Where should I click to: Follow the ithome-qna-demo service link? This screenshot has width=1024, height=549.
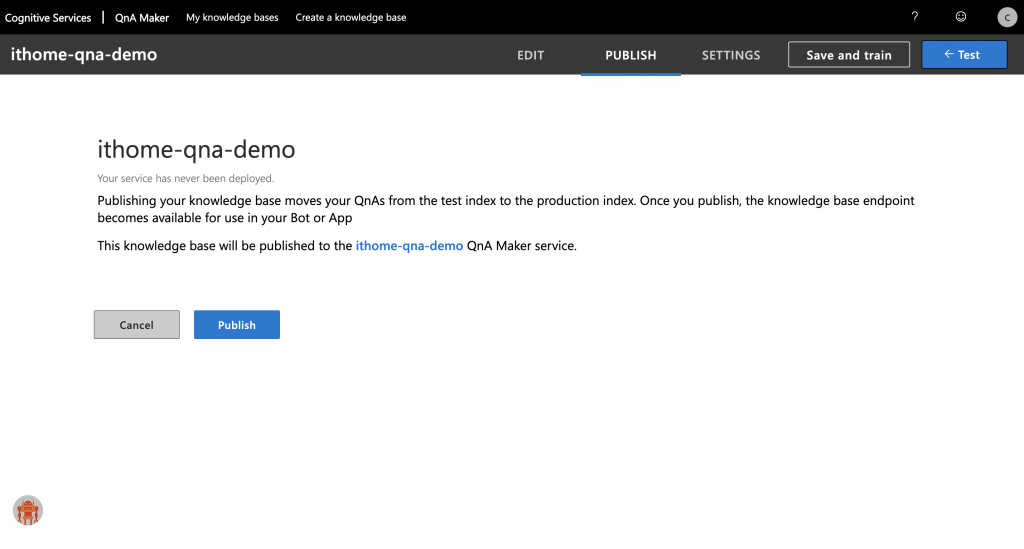(x=409, y=246)
